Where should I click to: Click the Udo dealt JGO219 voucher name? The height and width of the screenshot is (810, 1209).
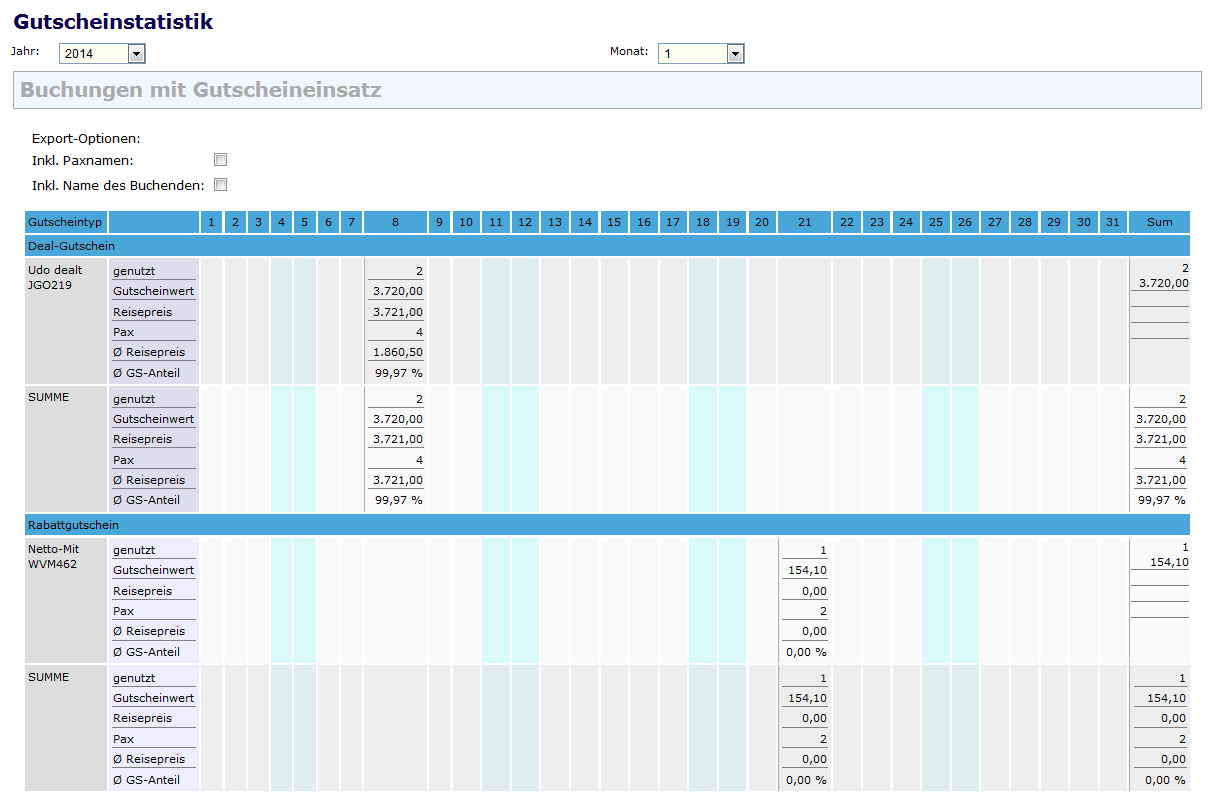point(56,277)
